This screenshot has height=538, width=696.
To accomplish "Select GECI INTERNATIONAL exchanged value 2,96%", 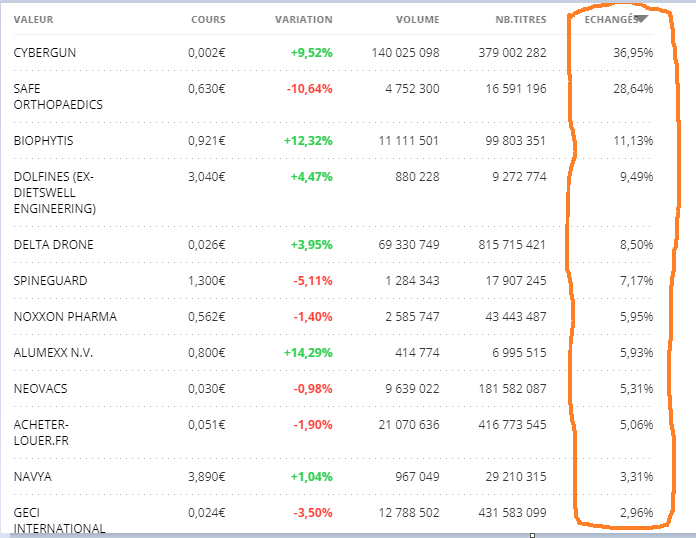I will point(637,513).
